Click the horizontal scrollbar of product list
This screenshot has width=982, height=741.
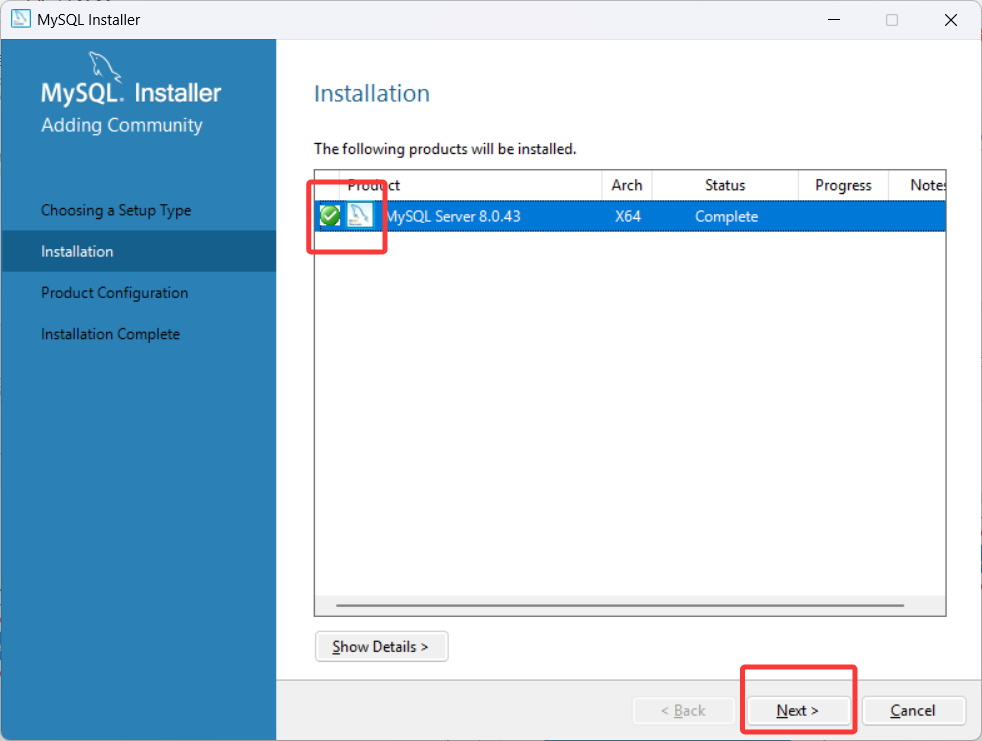point(620,606)
